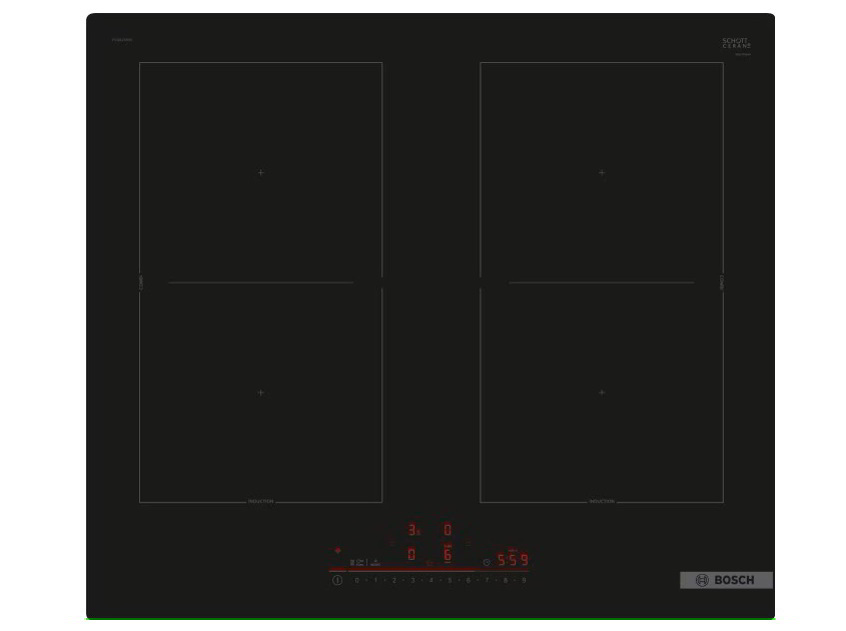Screen dimensions: 846x631
Task: Set power level 6 on touch scale
Action: [468, 580]
